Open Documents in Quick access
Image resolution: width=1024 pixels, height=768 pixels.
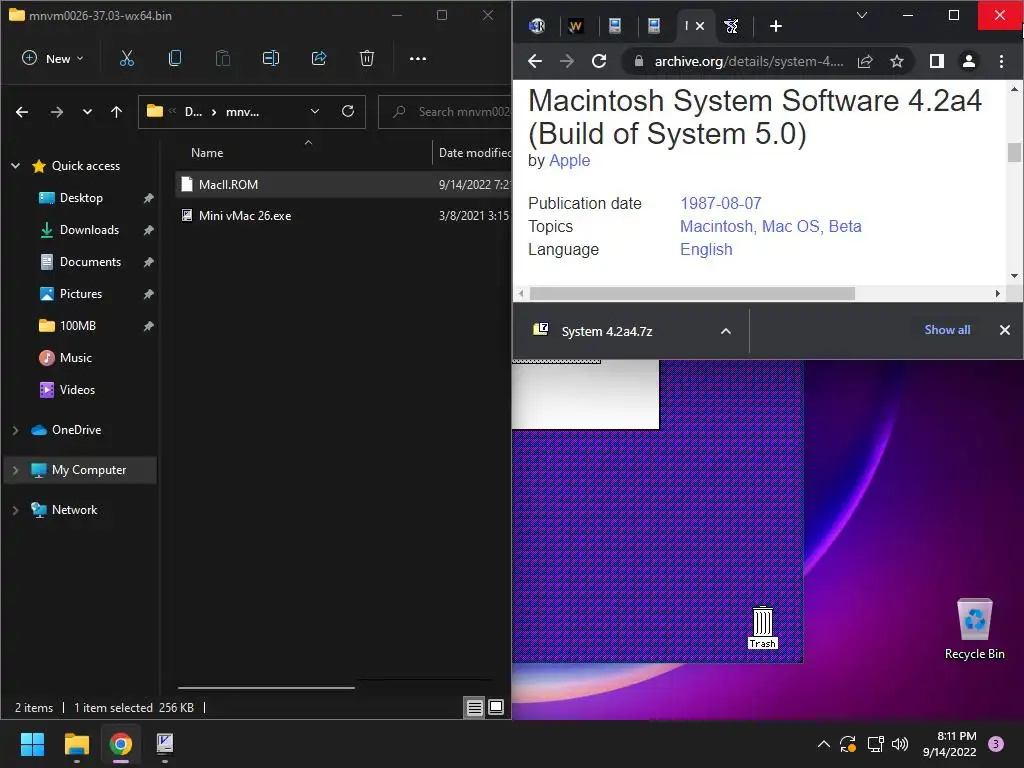(90, 262)
